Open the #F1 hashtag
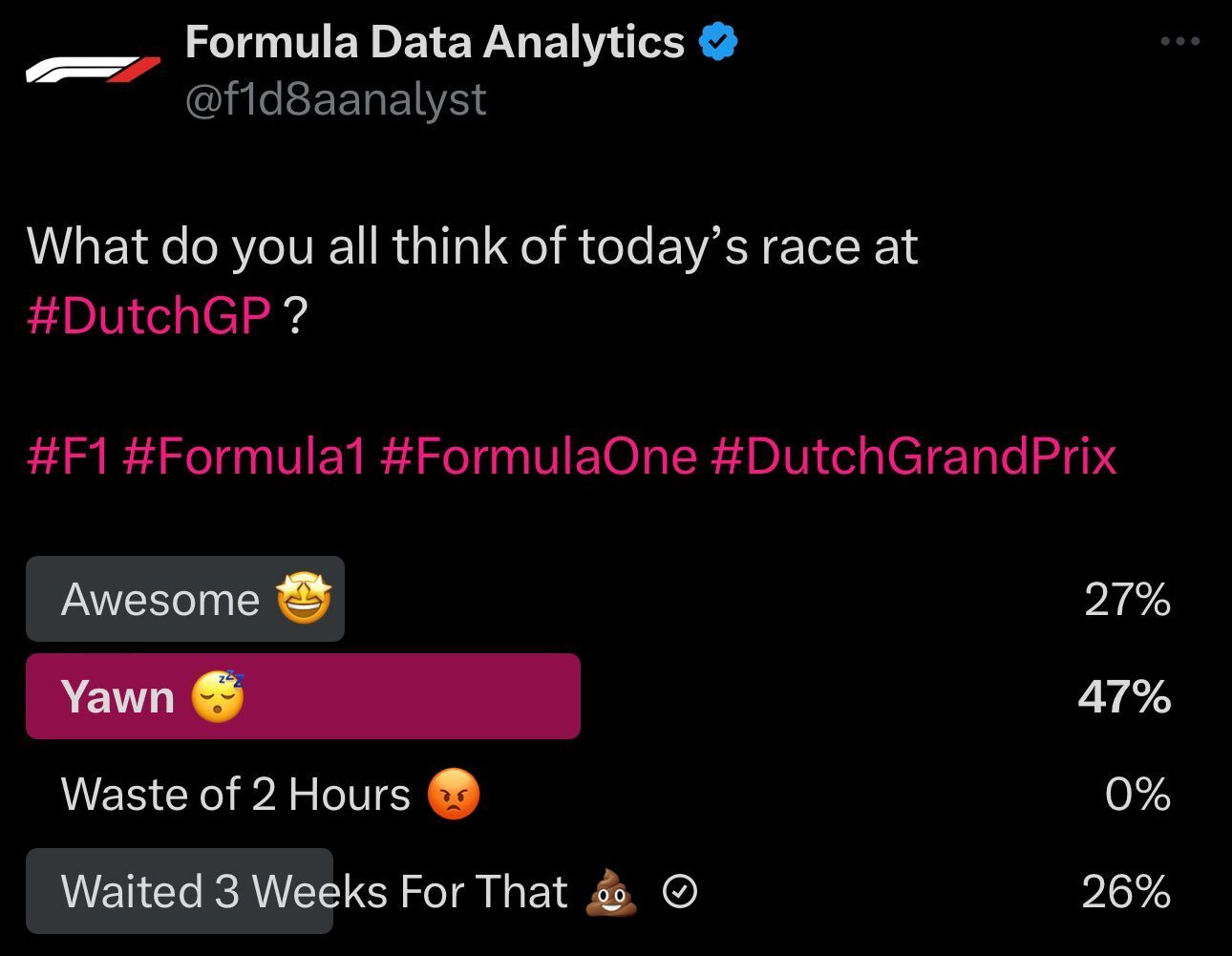Screen dimensions: 1232x956 [x=69, y=455]
